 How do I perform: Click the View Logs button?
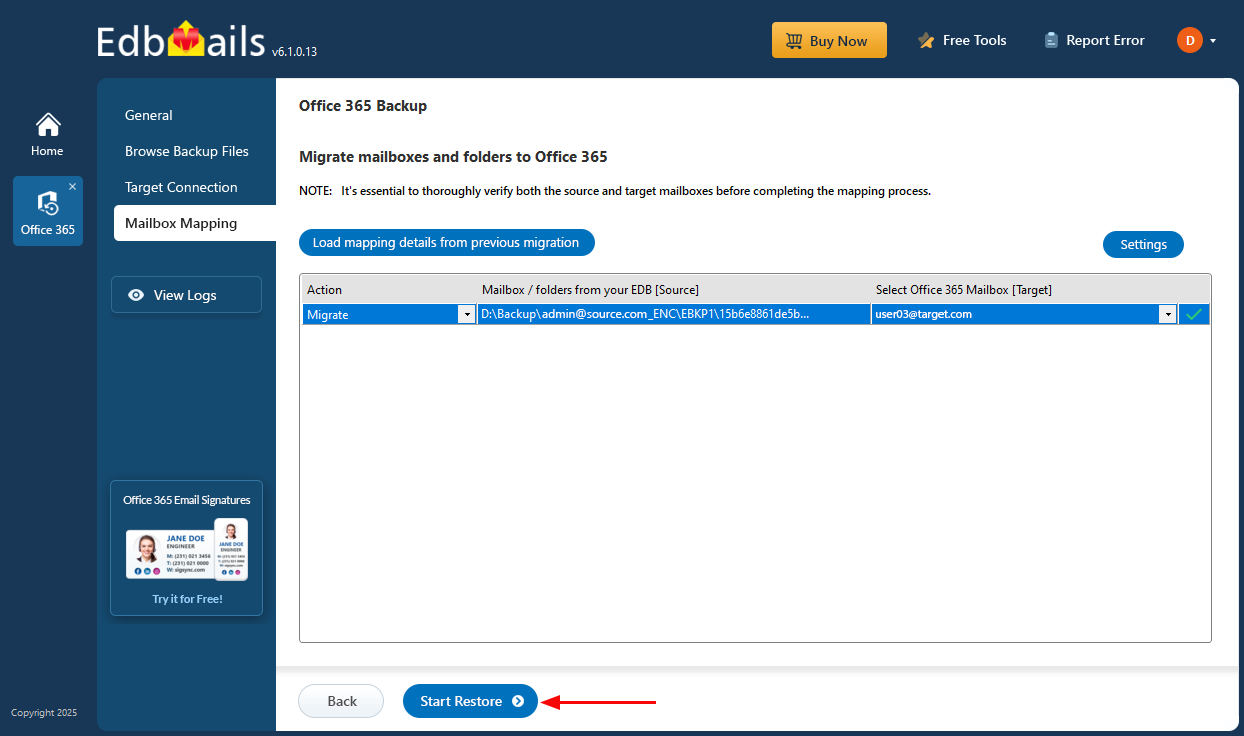tap(186, 295)
